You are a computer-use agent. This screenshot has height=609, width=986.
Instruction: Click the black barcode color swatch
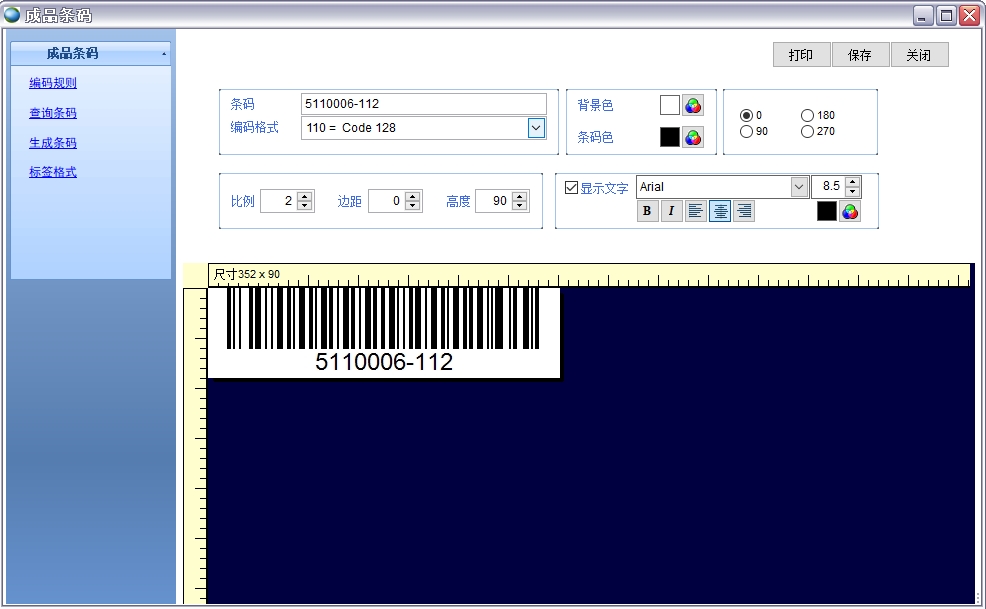coord(670,135)
